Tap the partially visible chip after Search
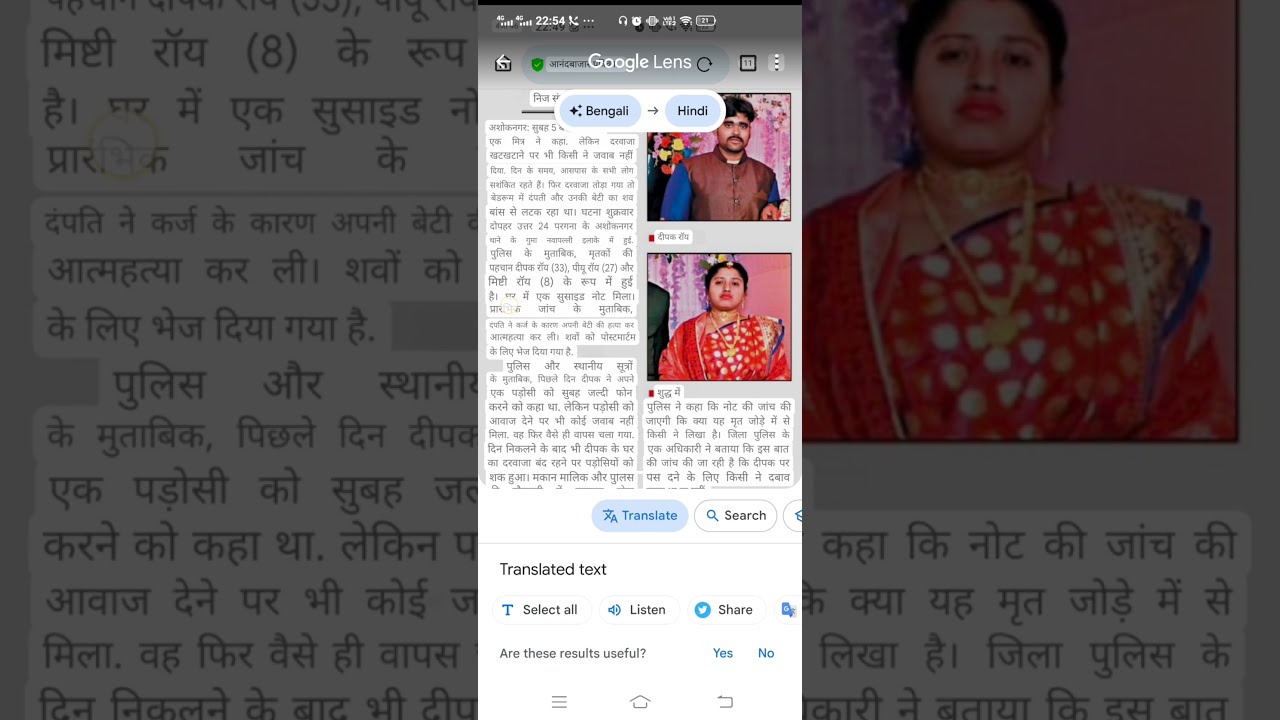 pos(794,516)
